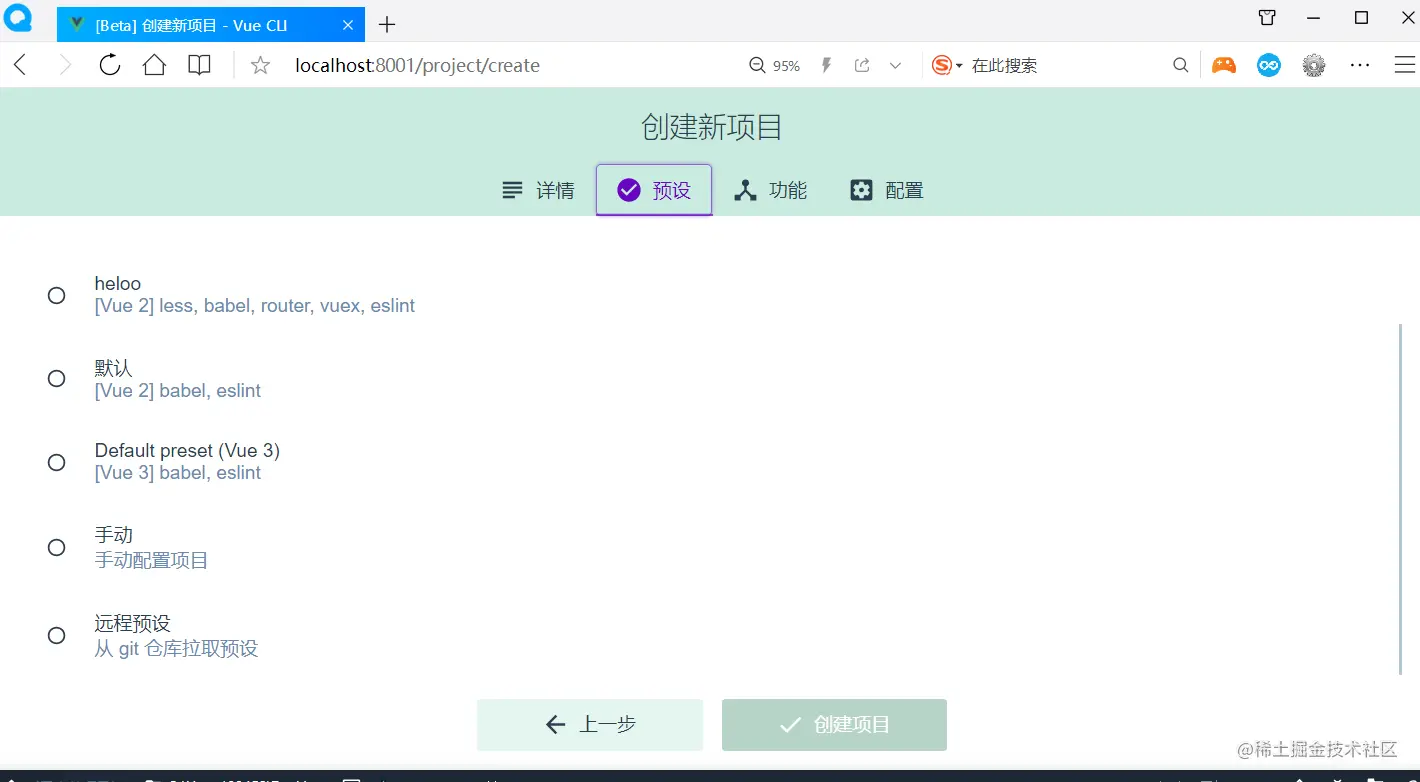The height and width of the screenshot is (782, 1420).
Task: Click the 详情 tab list icon
Action: point(512,190)
